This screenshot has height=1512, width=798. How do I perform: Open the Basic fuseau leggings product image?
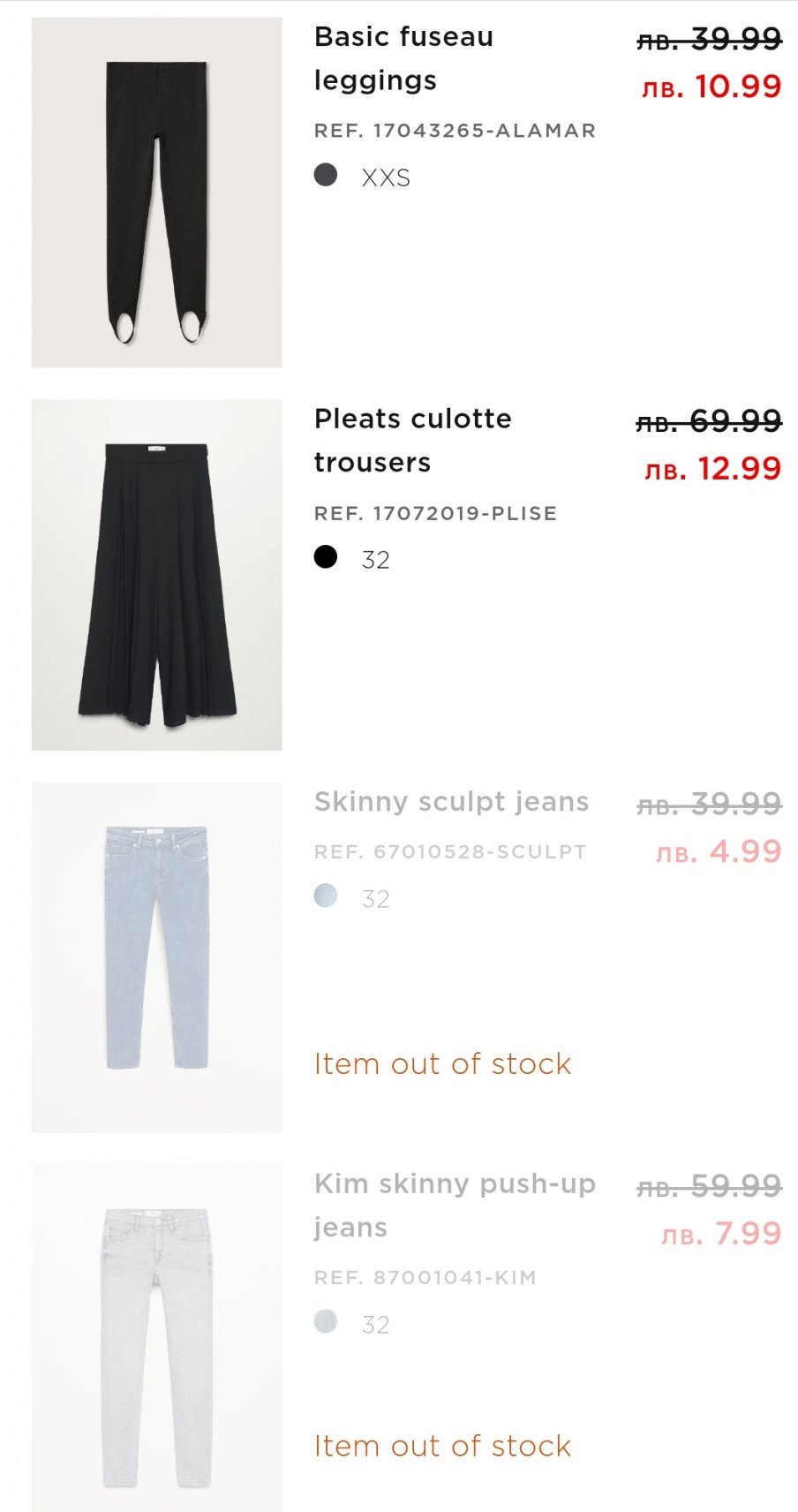(x=157, y=193)
